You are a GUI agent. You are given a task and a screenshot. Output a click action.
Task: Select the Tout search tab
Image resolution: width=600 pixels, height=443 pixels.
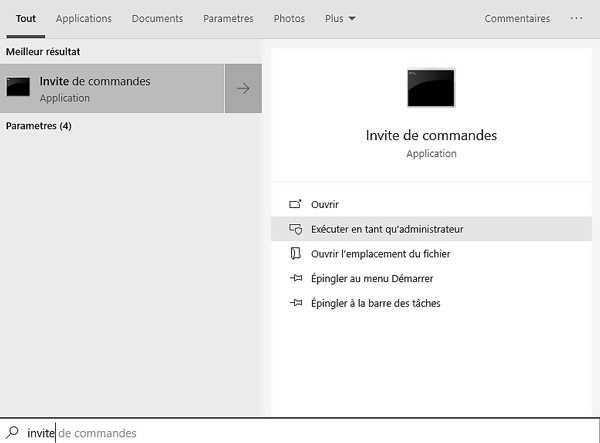coord(26,19)
